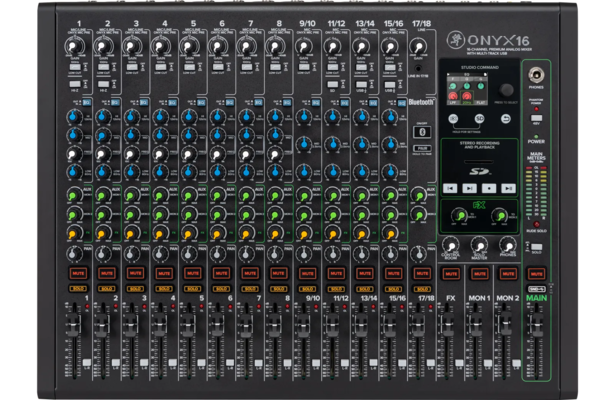Click the SOLO MASTER level knob
The width and height of the screenshot is (615, 400).
coord(479,245)
